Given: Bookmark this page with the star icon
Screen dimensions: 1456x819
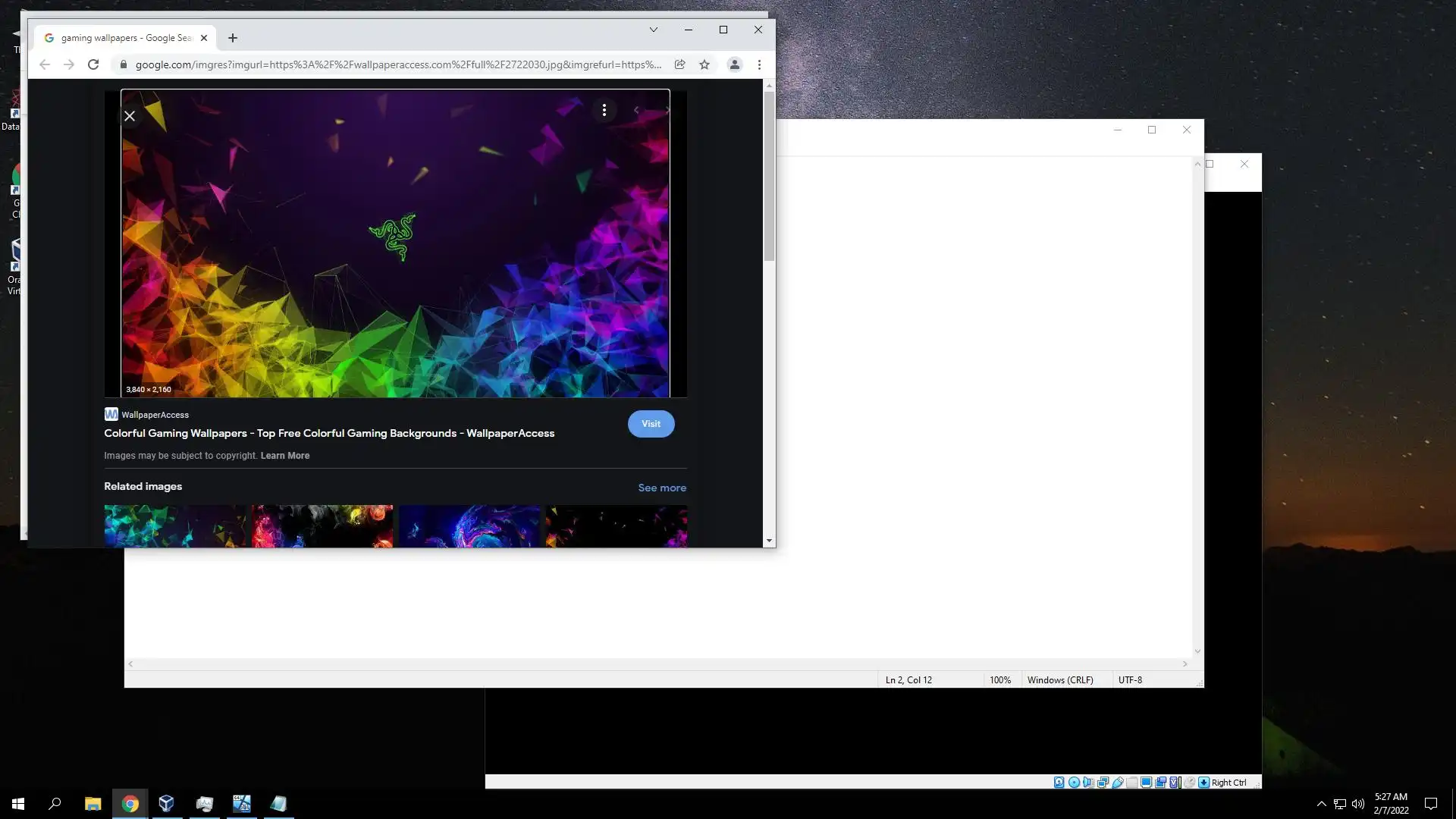Looking at the screenshot, I should pos(704,64).
